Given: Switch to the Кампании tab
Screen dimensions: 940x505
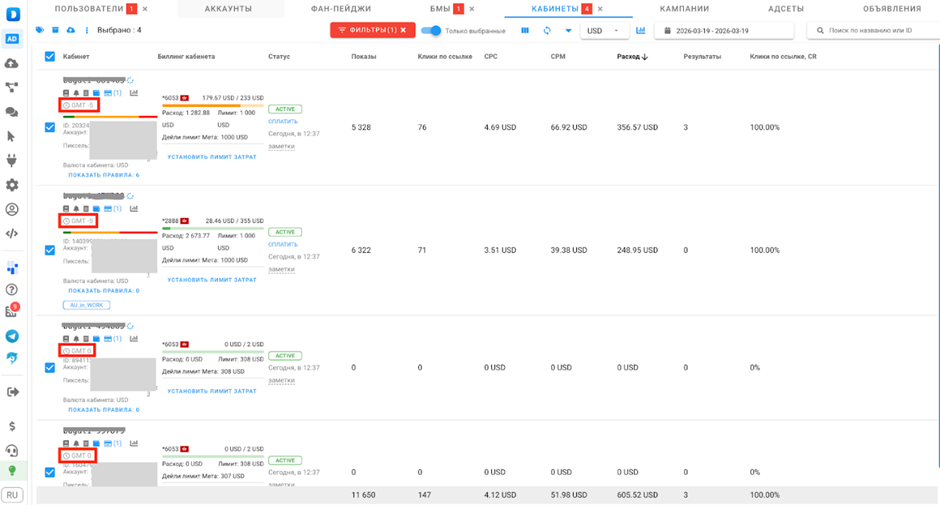Looking at the screenshot, I should [x=684, y=9].
